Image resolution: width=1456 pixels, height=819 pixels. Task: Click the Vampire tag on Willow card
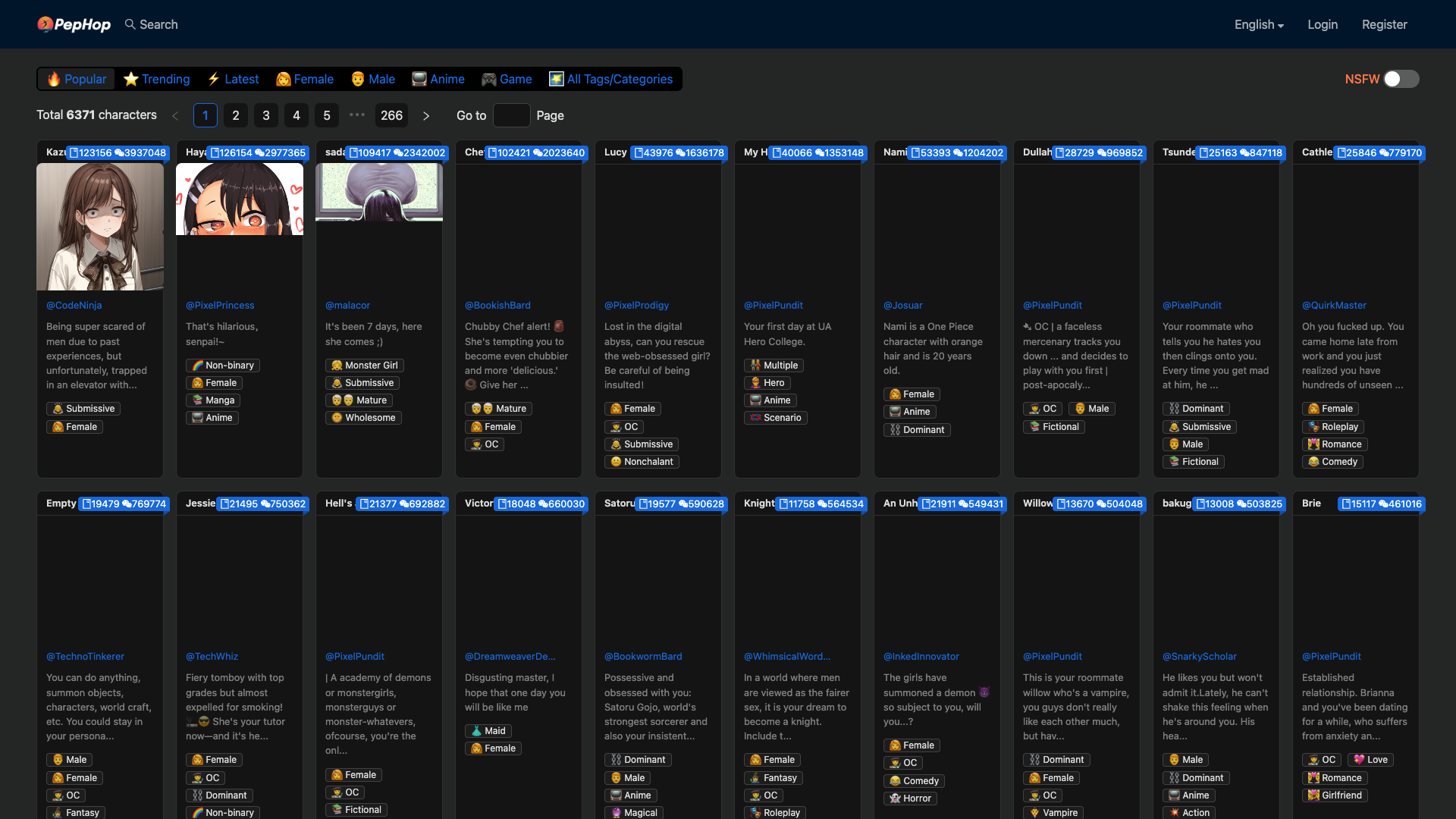pyautogui.click(x=1053, y=813)
